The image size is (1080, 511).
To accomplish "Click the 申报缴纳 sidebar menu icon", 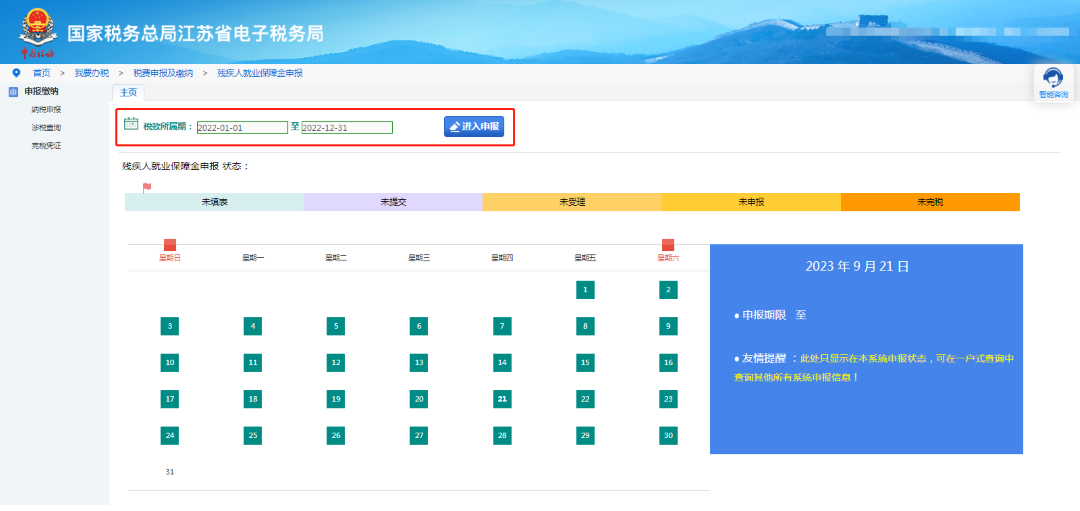I will coord(14,92).
